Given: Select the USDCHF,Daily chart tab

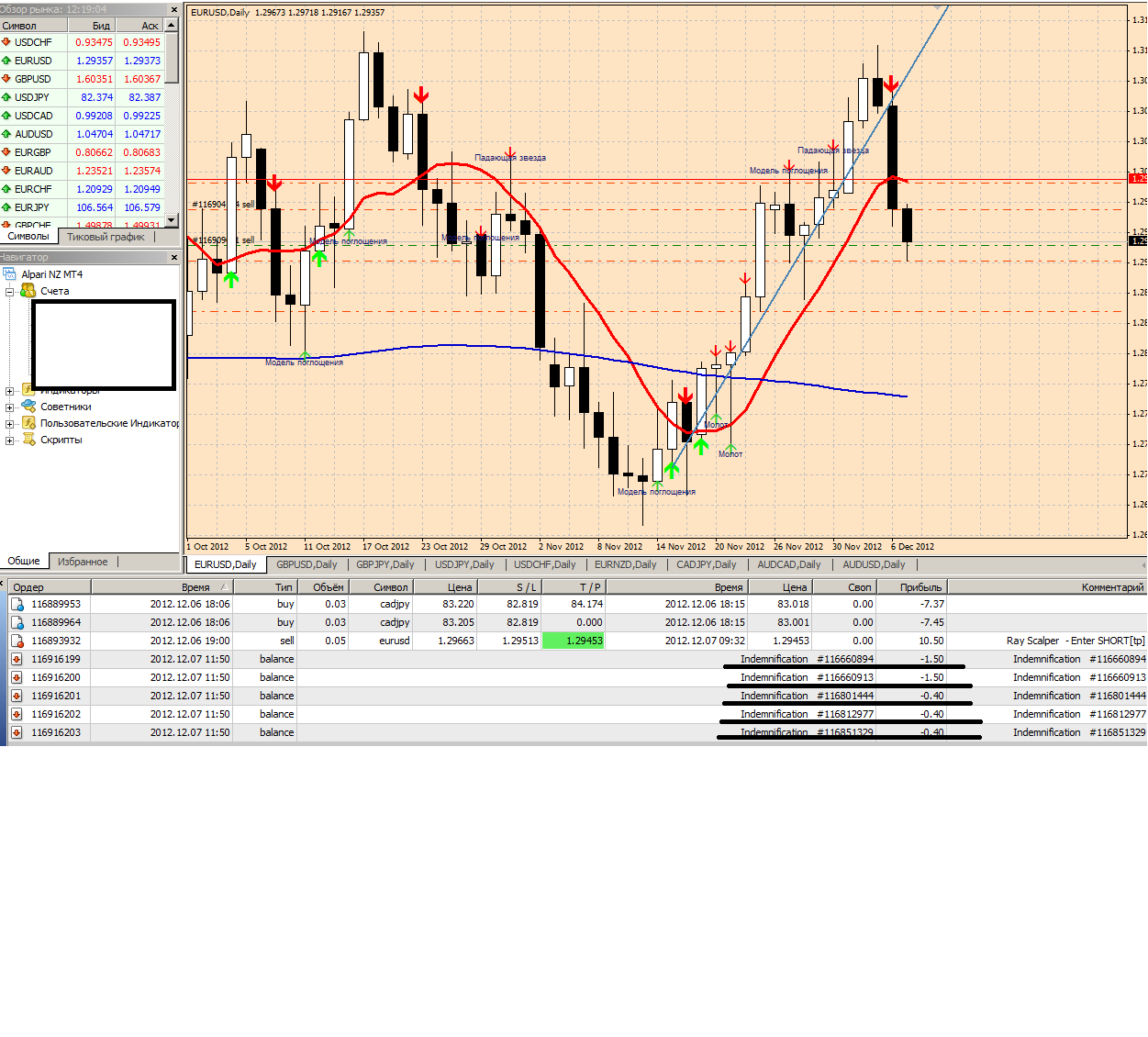Looking at the screenshot, I should [x=545, y=564].
